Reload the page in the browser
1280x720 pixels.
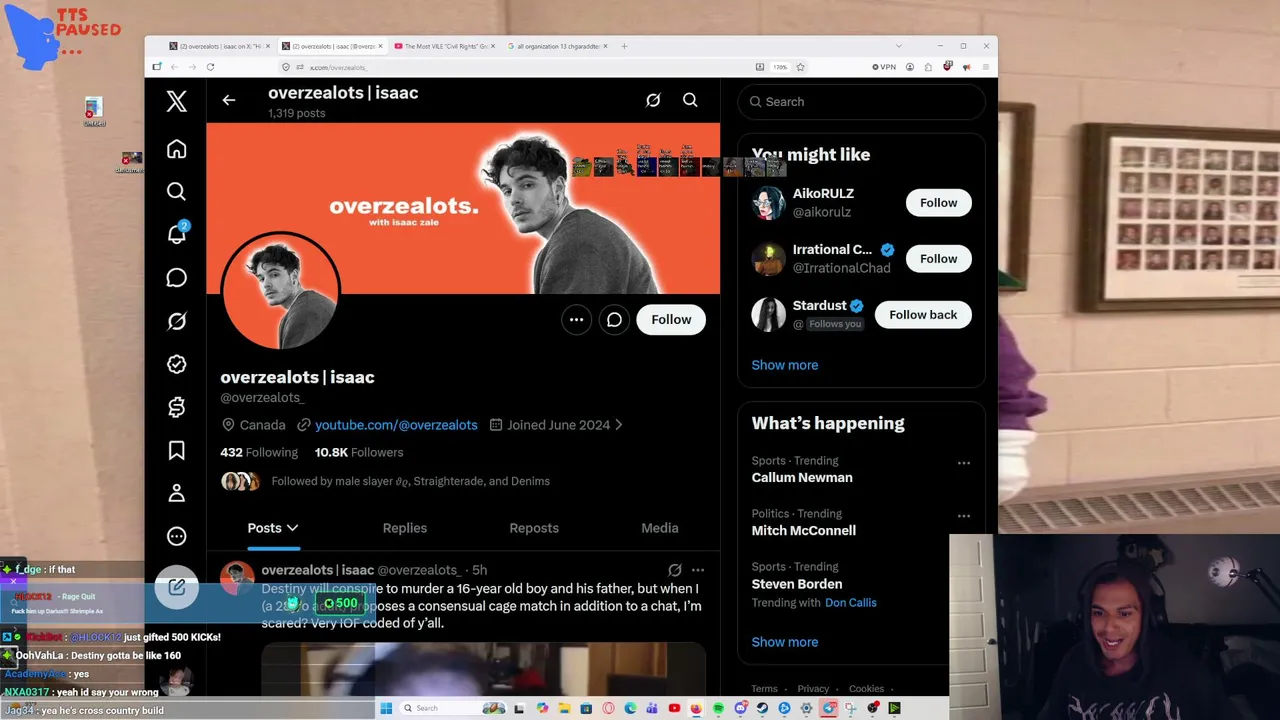210,67
